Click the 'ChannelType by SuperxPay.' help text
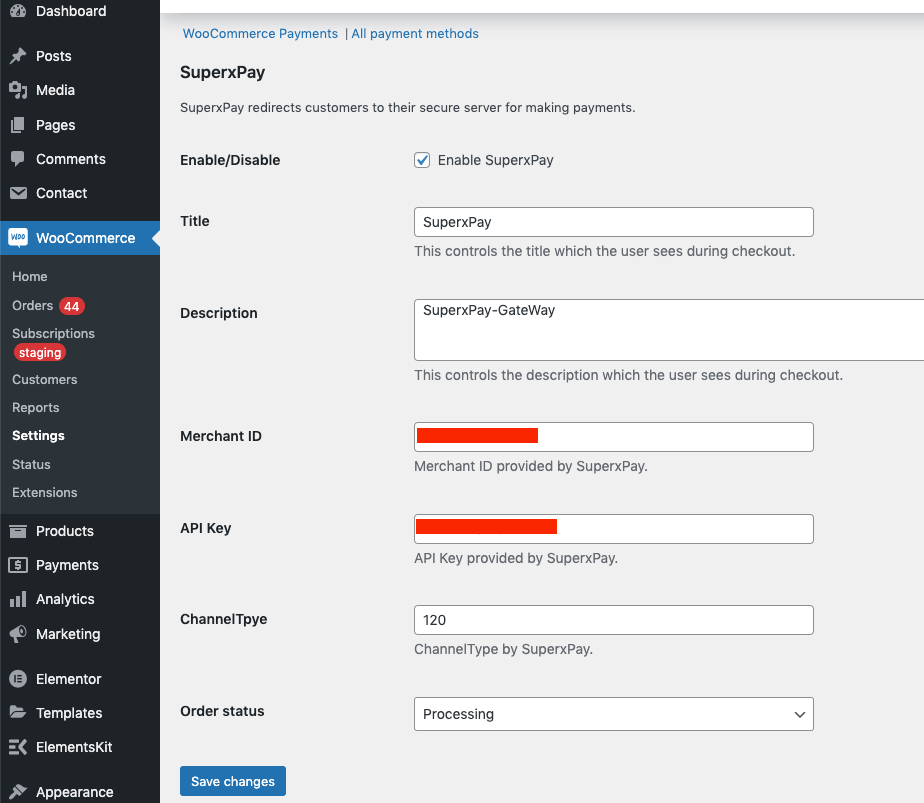 (503, 649)
